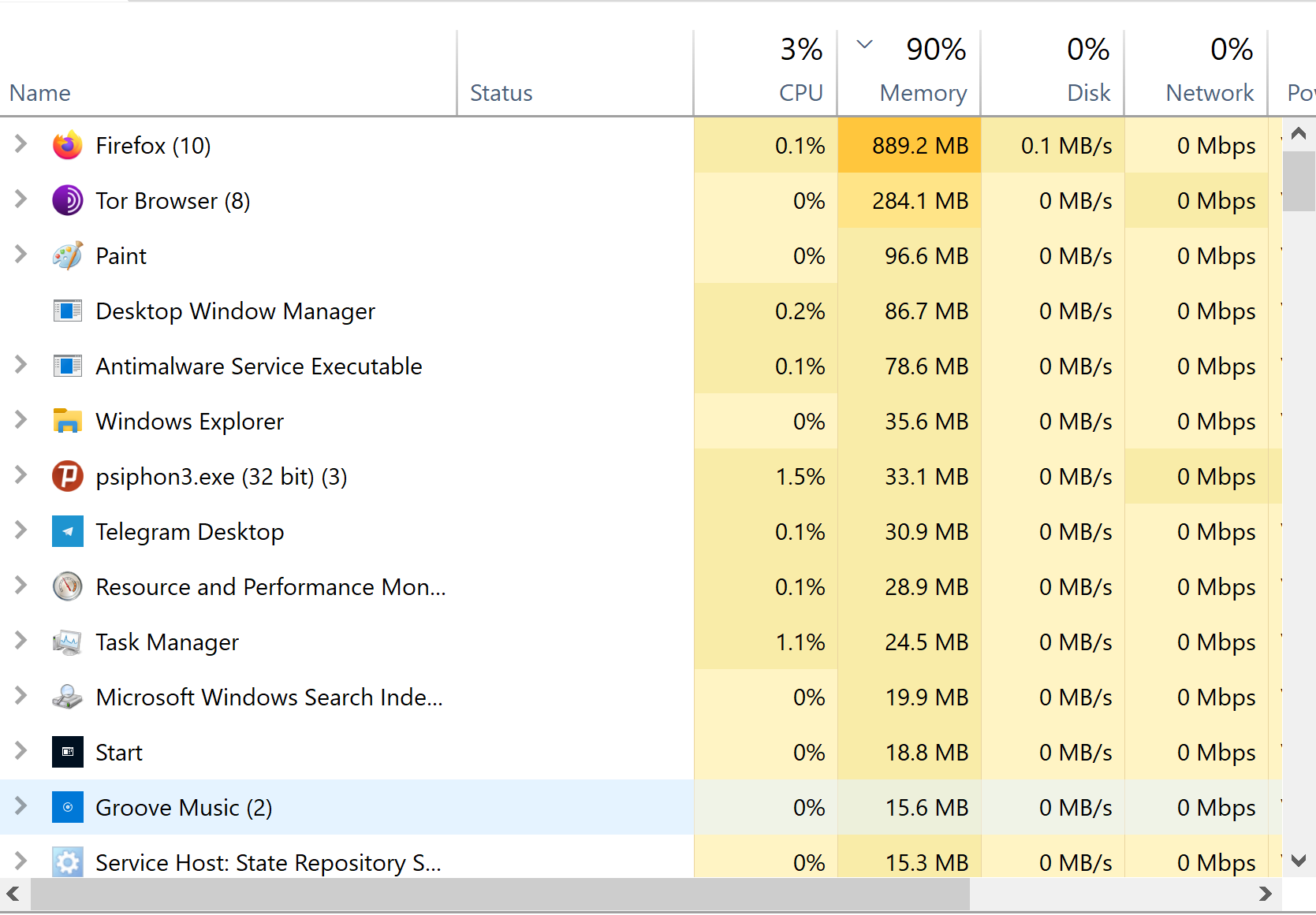The width and height of the screenshot is (1316, 915).
Task: Select the Paint palette icon
Action: tap(68, 256)
